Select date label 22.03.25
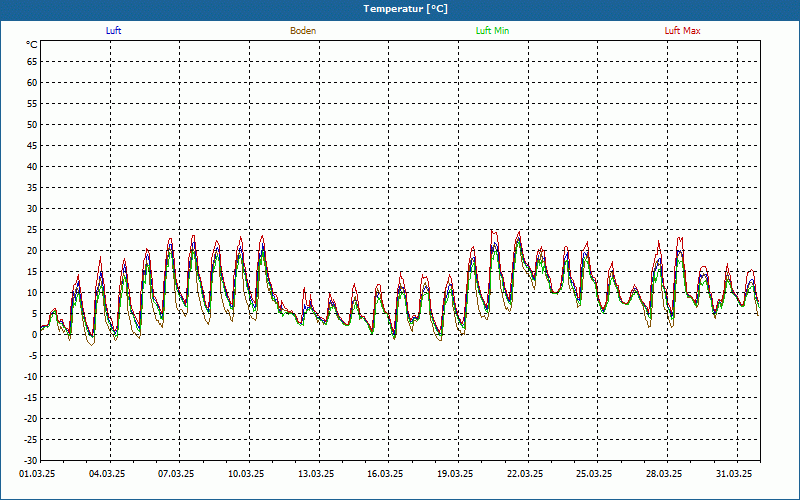The height and width of the screenshot is (500, 800). [x=526, y=474]
